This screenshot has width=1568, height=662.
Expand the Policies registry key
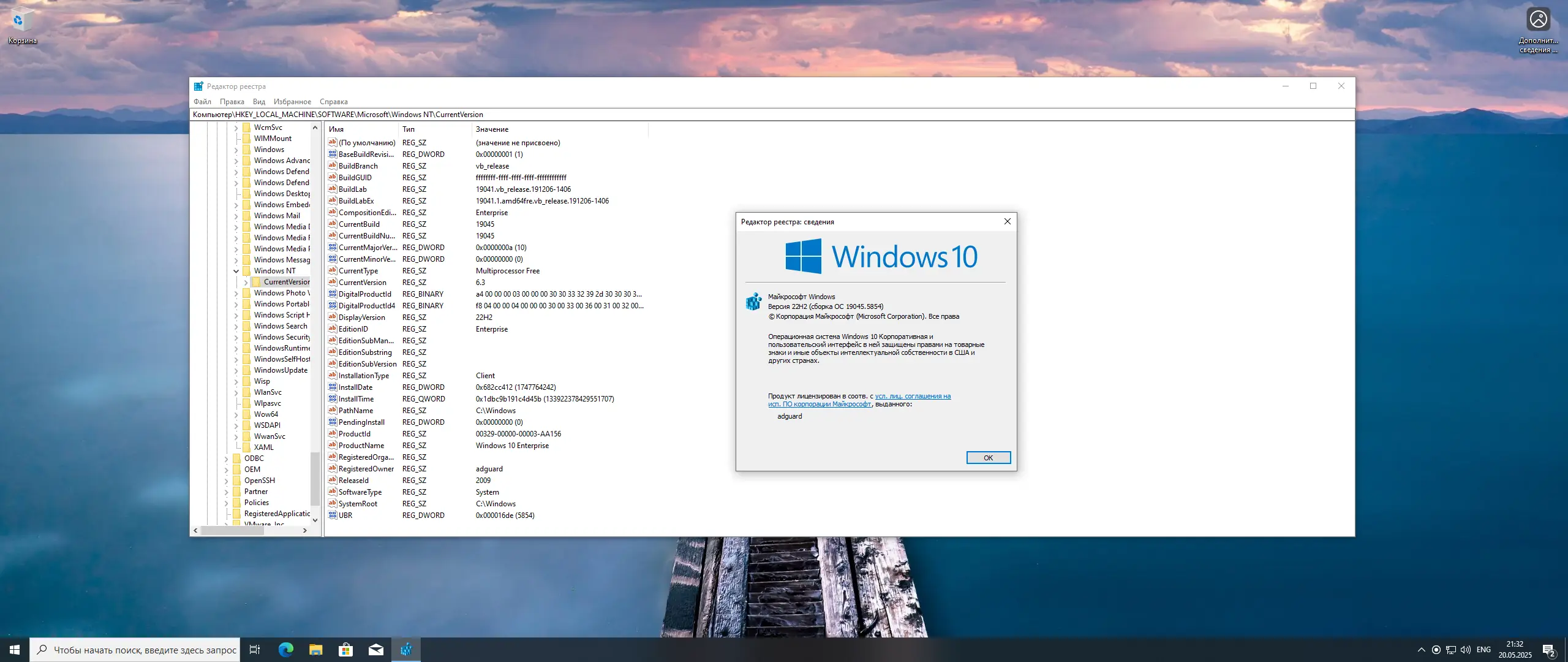click(x=227, y=503)
